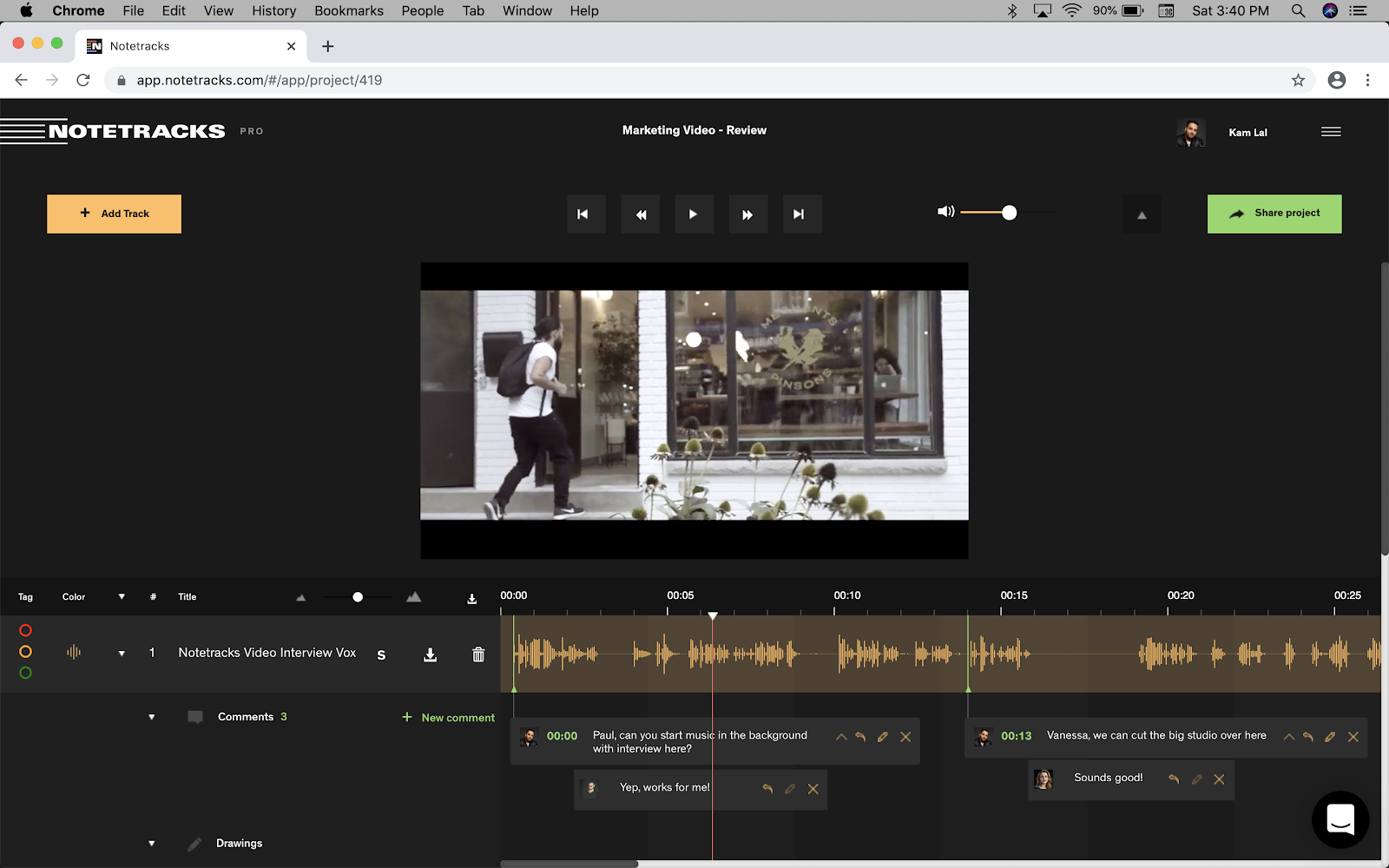Open the View menu
This screenshot has width=1389, height=868.
tap(219, 10)
